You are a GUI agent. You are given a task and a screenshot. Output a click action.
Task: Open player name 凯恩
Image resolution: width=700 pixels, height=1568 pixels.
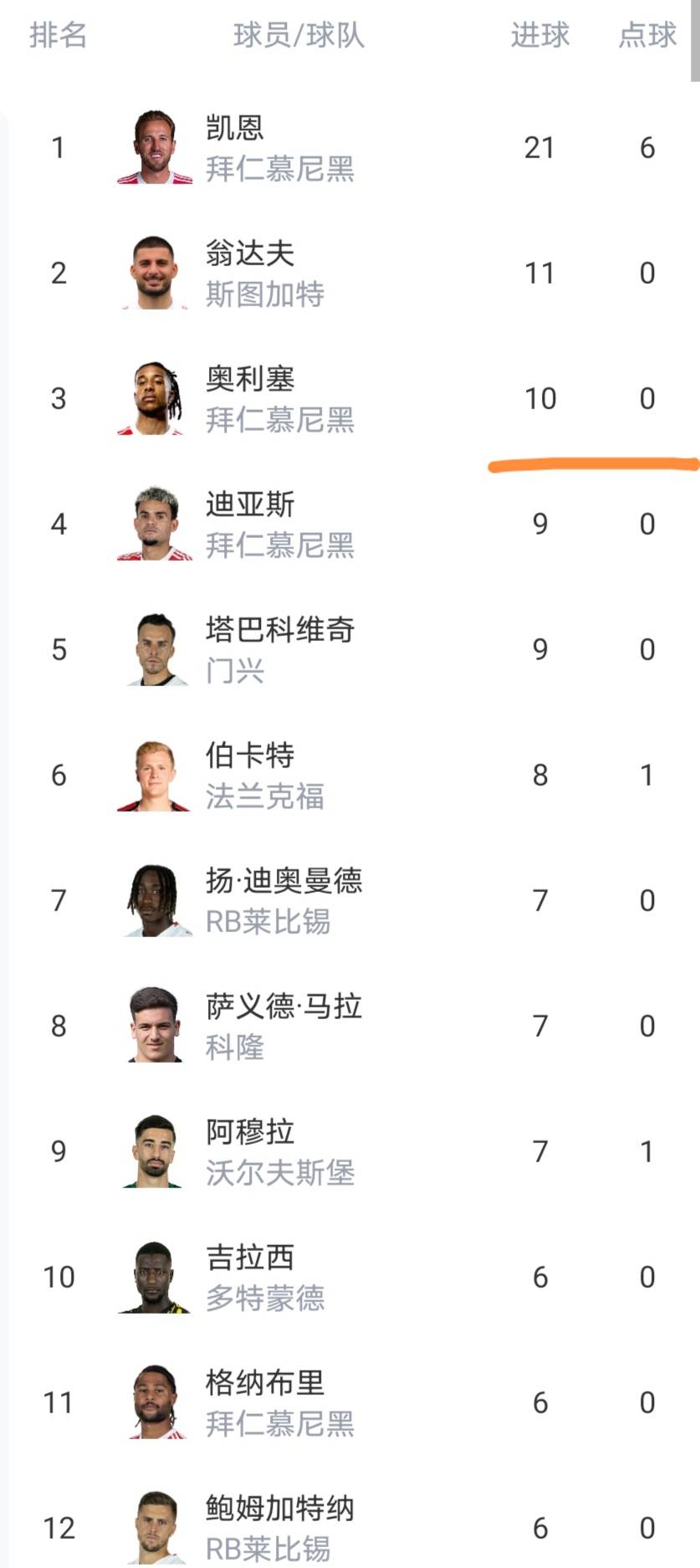pos(235,128)
